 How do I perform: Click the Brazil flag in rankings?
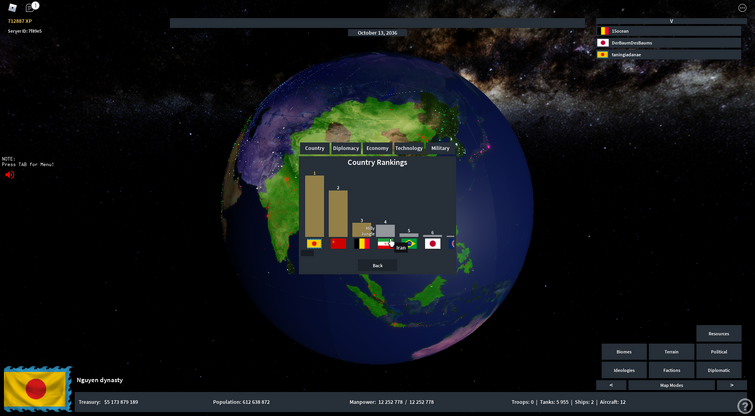(x=410, y=244)
